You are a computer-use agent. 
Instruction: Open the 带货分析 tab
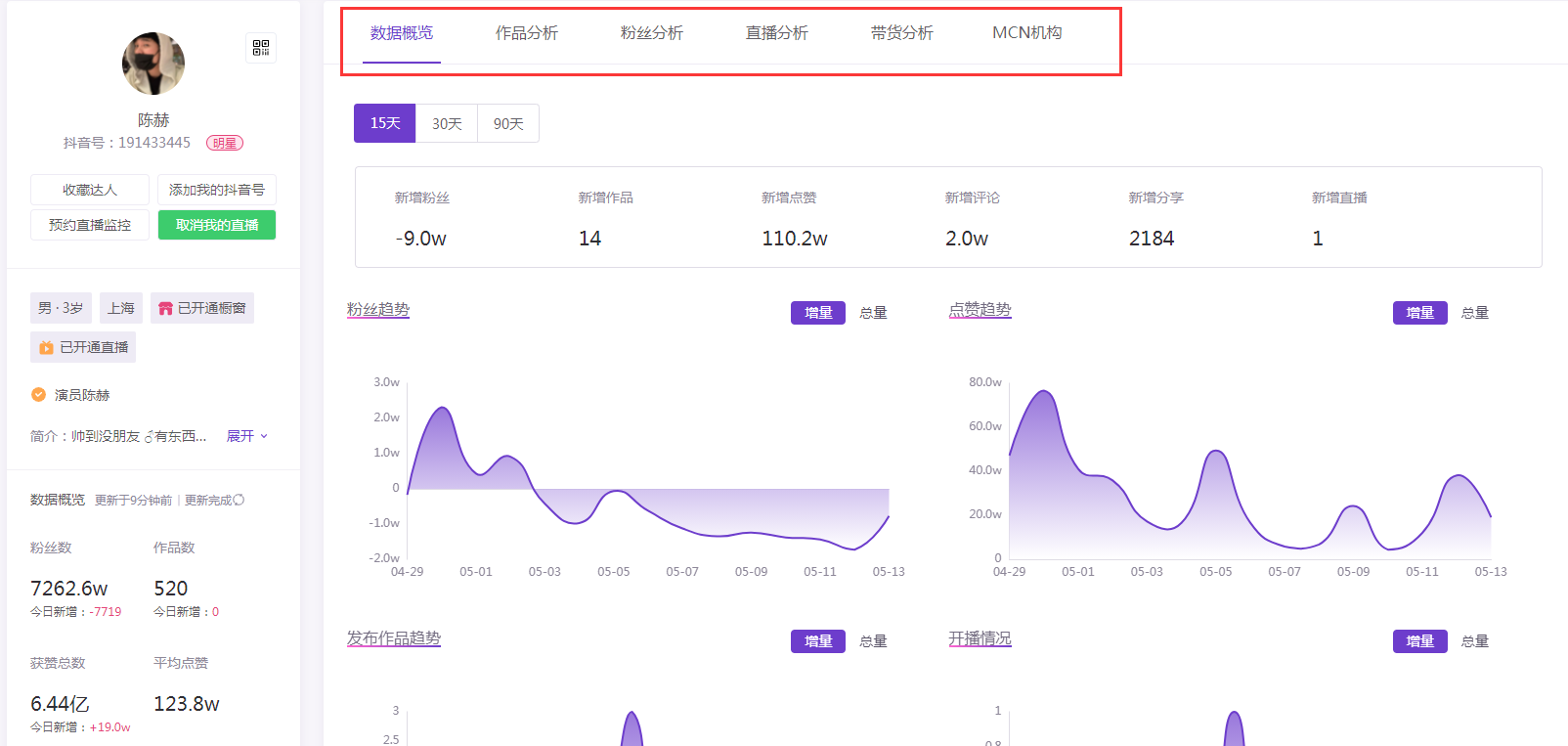[x=902, y=33]
